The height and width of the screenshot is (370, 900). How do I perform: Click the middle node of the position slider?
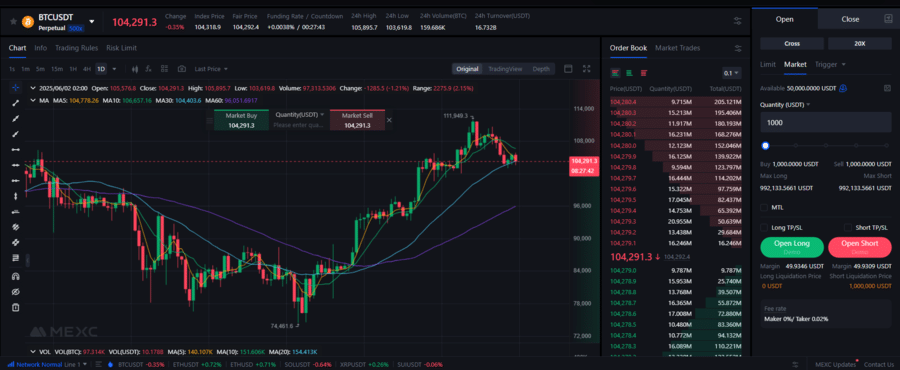[827, 146]
